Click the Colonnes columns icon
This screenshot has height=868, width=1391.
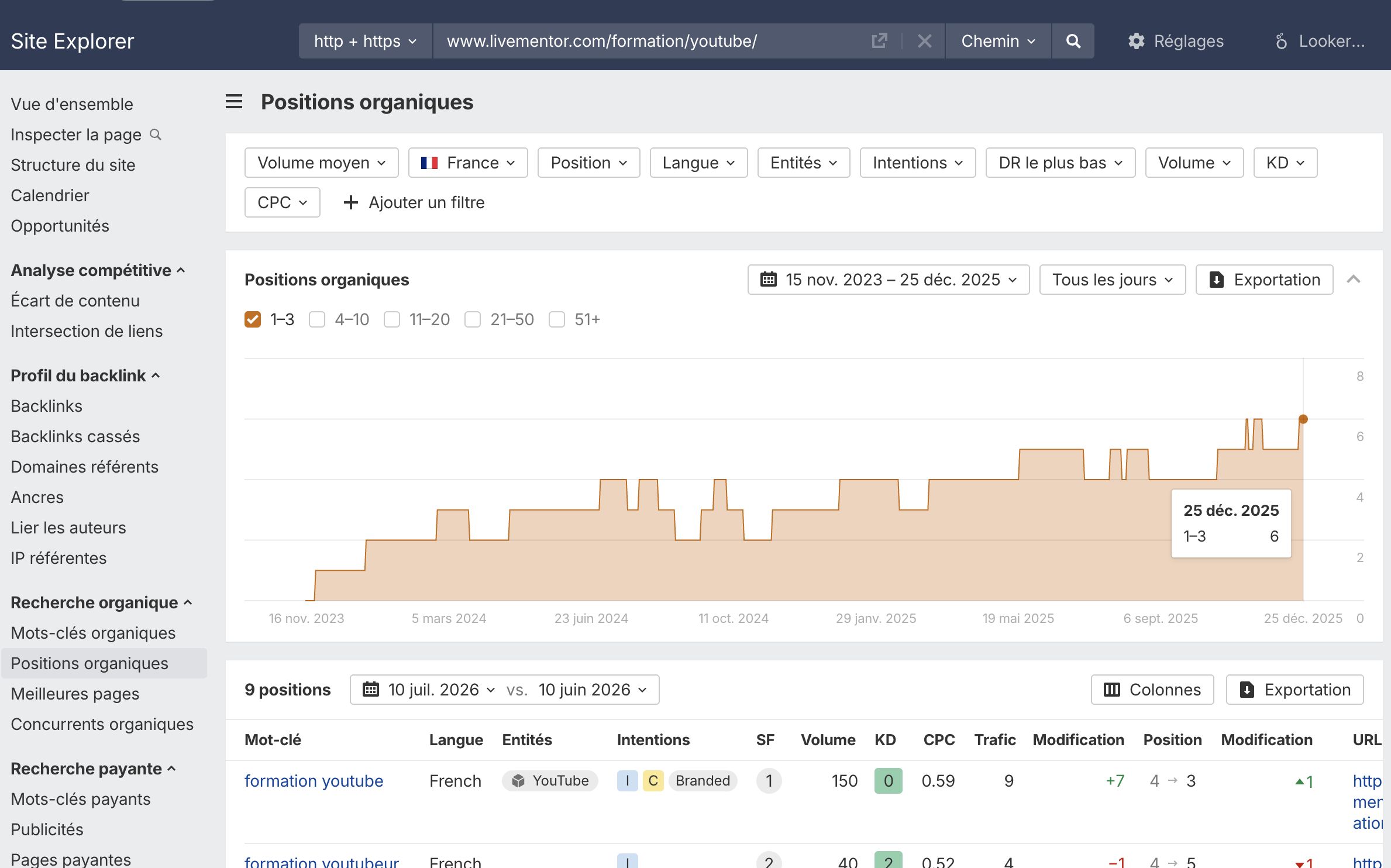pos(1111,690)
